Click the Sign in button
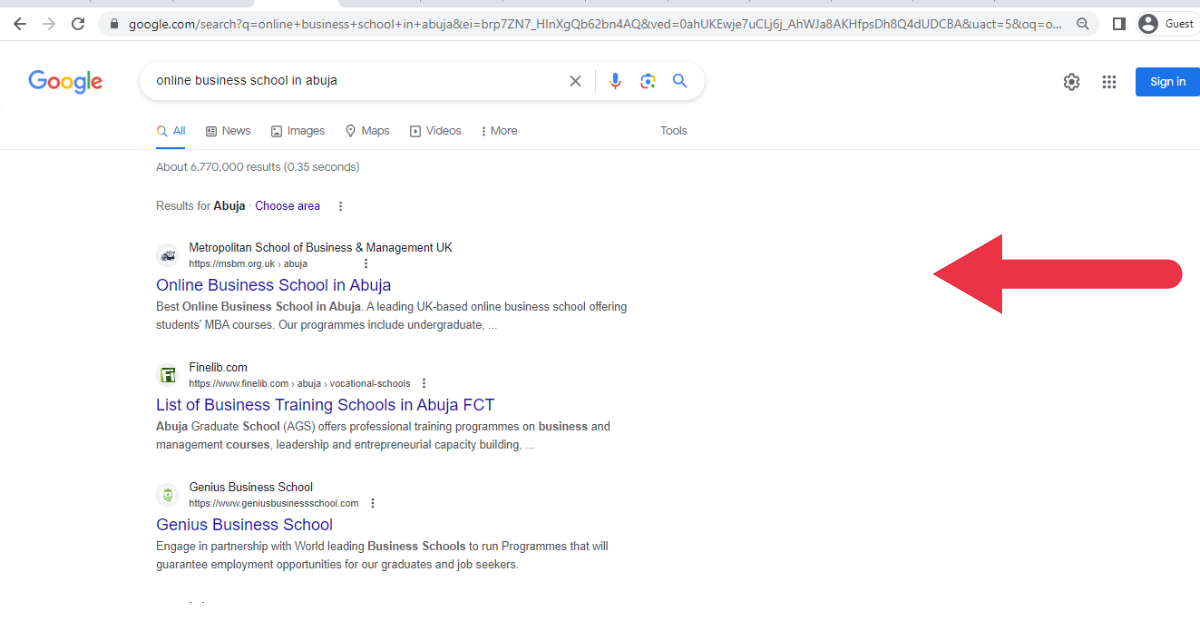The image size is (1200, 628). click(1167, 82)
